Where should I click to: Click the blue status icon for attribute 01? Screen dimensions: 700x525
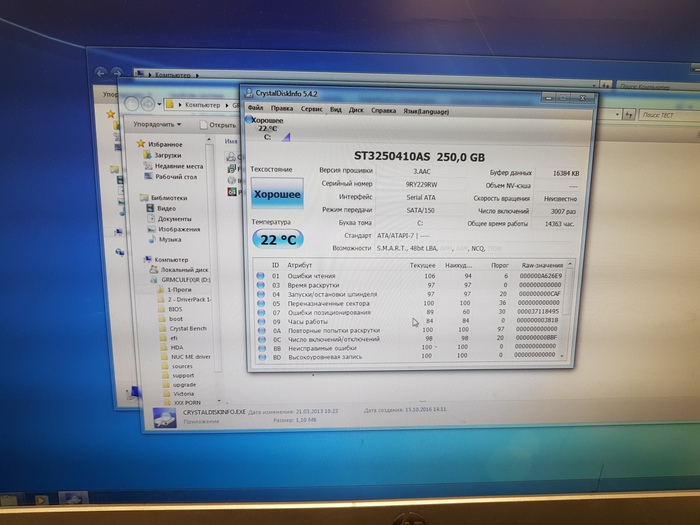[260, 275]
